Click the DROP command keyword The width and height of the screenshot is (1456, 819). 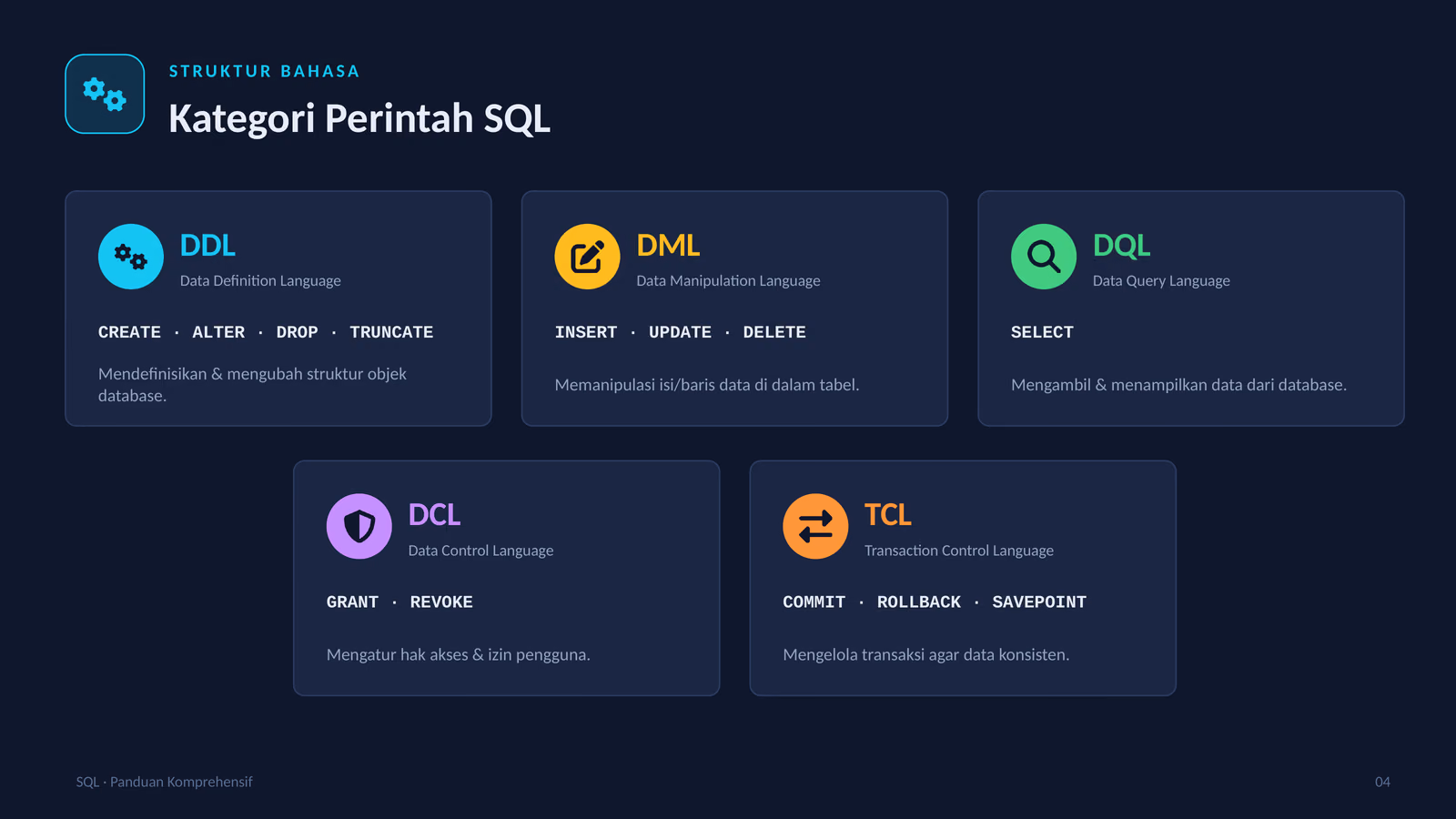[x=298, y=332]
